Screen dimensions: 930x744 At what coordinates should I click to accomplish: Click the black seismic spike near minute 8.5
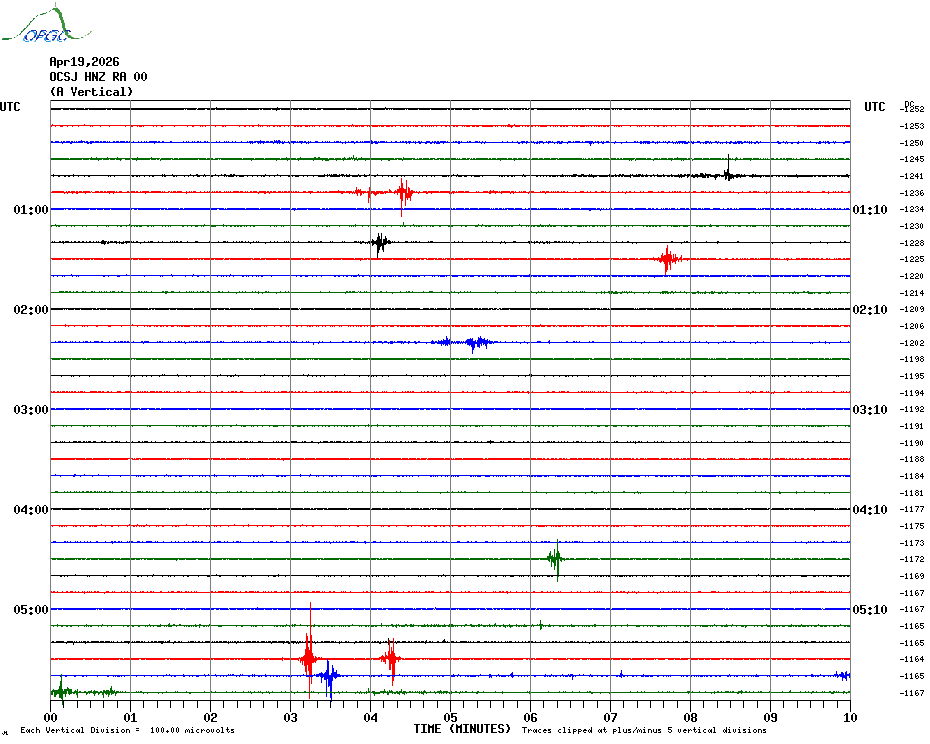point(728,174)
